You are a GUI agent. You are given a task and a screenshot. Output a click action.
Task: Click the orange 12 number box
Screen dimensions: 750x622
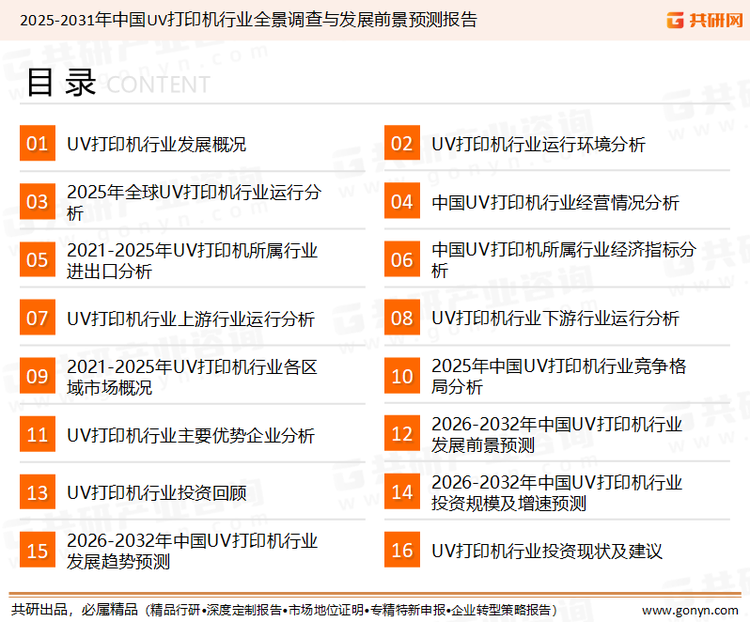(x=402, y=434)
